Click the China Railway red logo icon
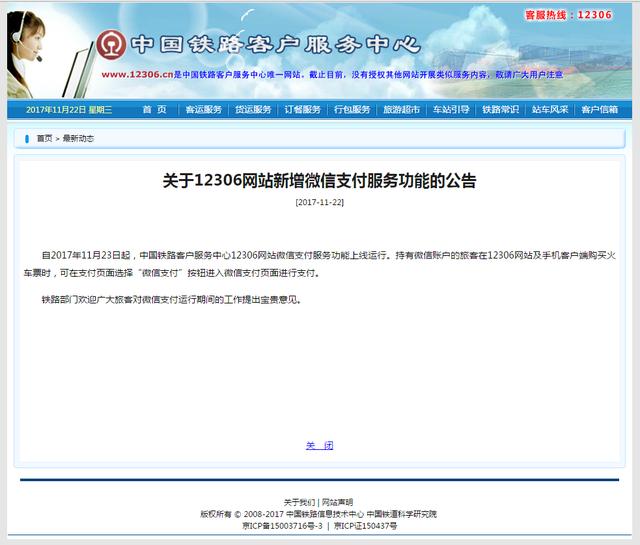The width and height of the screenshot is (640, 545). pyautogui.click(x=111, y=44)
